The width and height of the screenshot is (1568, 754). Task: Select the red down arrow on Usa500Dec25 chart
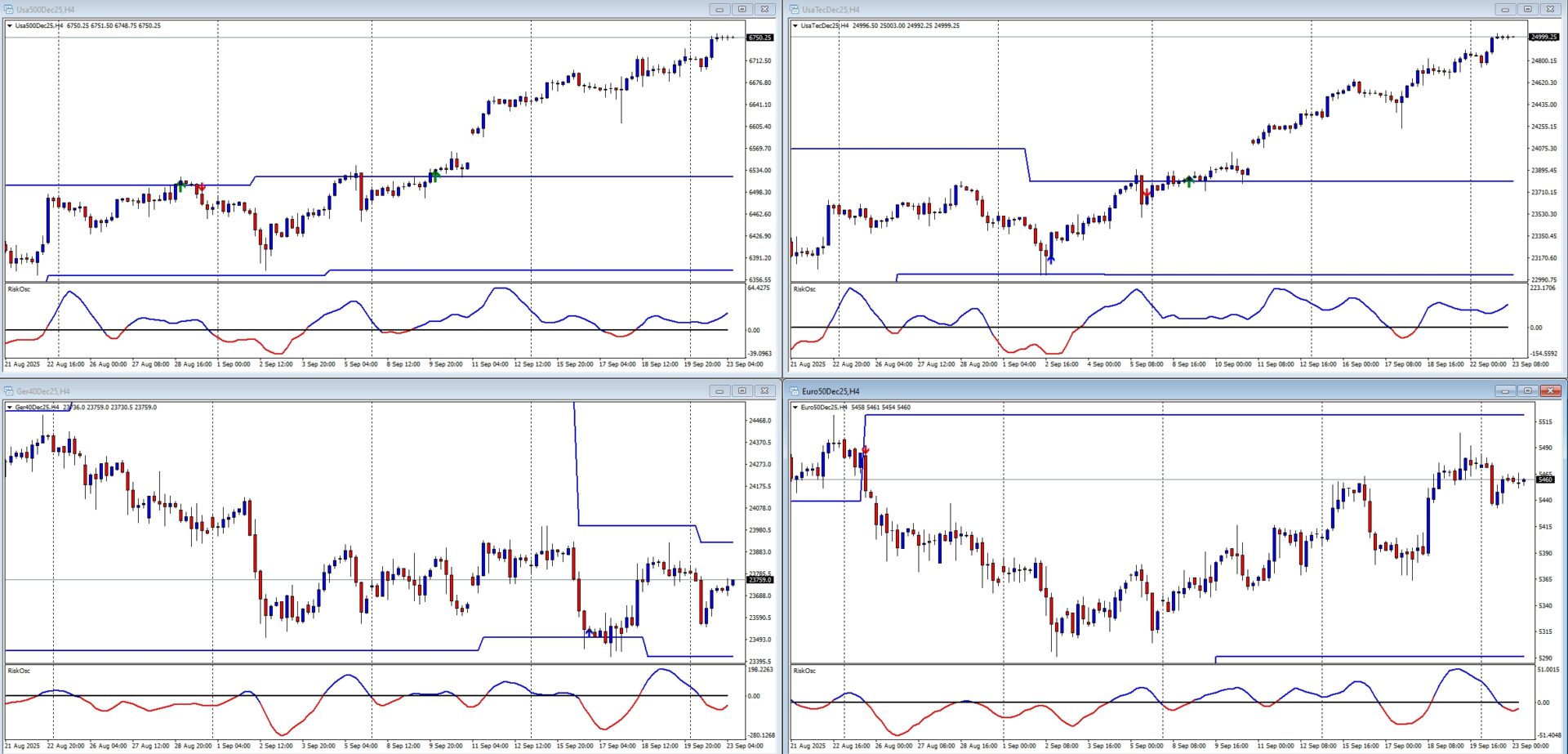[201, 188]
